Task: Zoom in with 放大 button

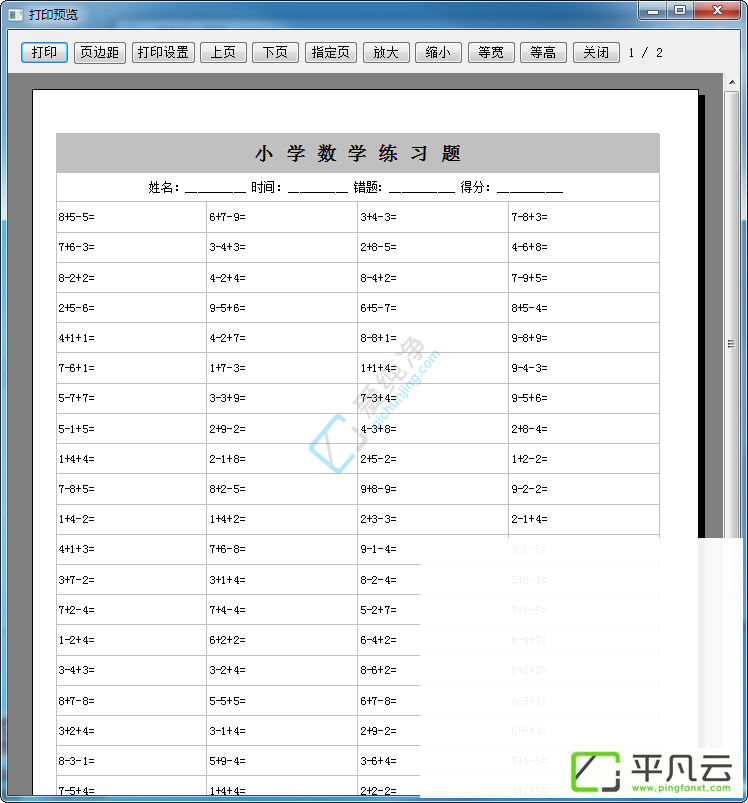Action: (386, 52)
